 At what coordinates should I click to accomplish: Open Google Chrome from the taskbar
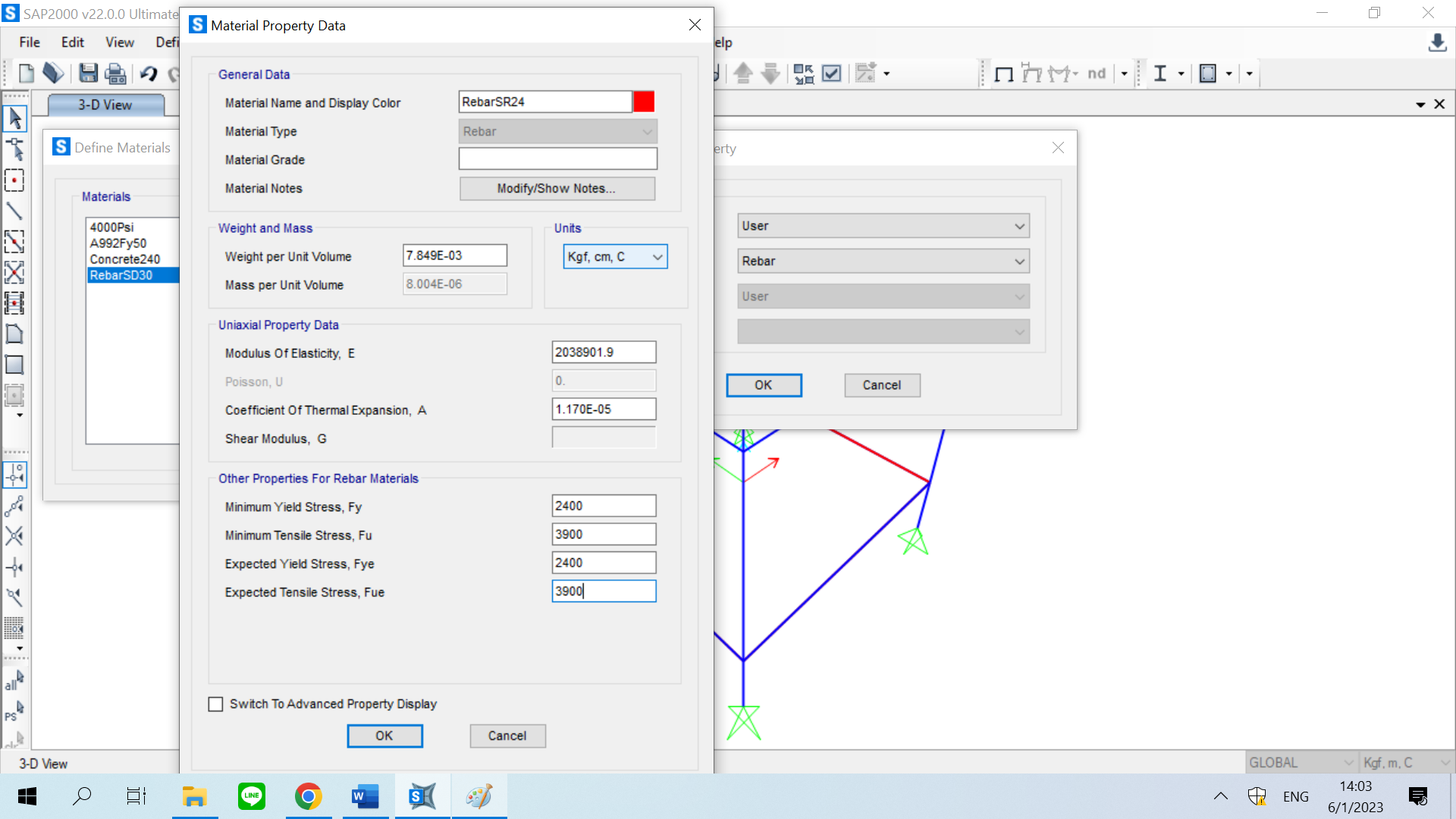308,796
